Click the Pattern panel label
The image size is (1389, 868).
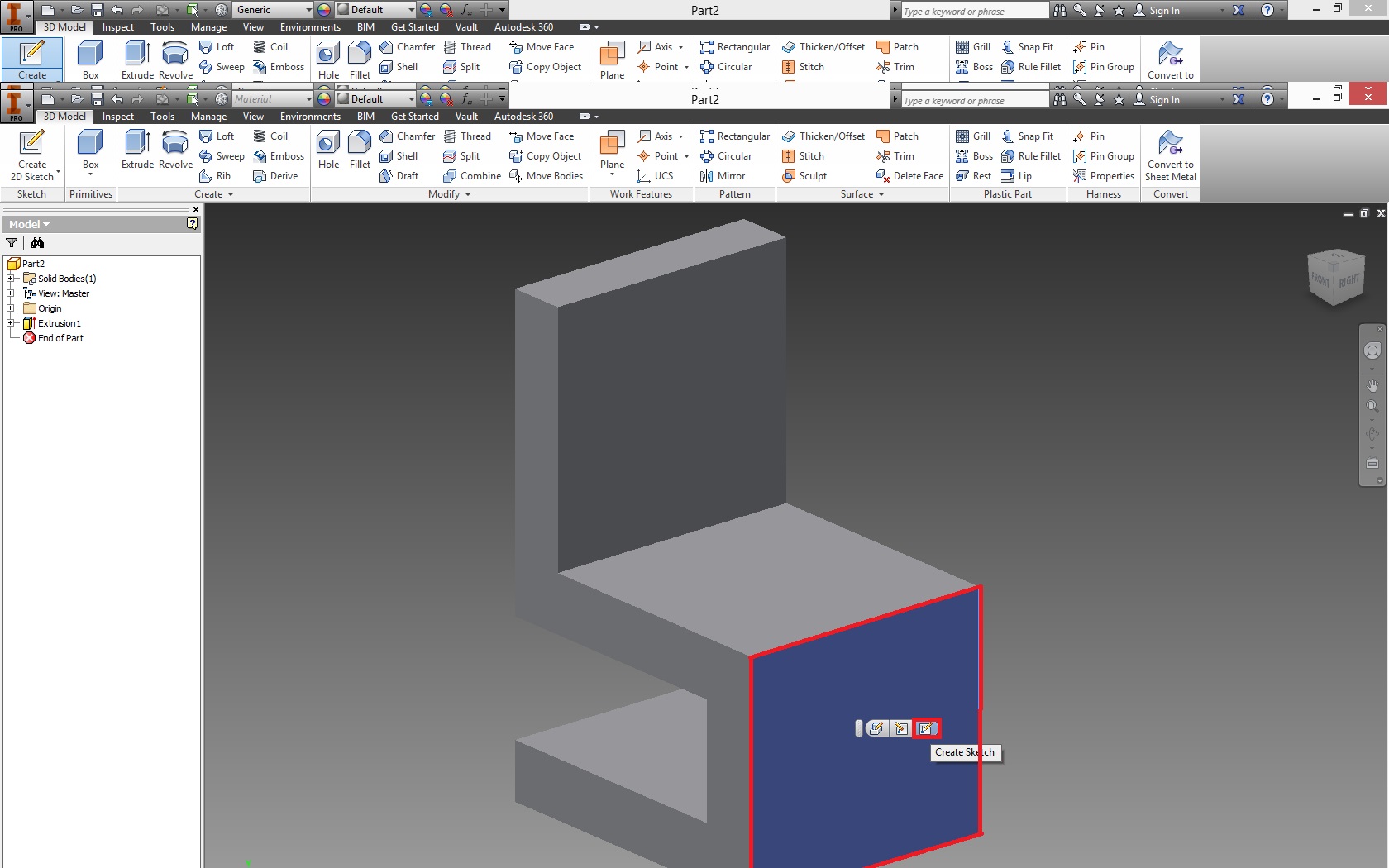point(735,194)
